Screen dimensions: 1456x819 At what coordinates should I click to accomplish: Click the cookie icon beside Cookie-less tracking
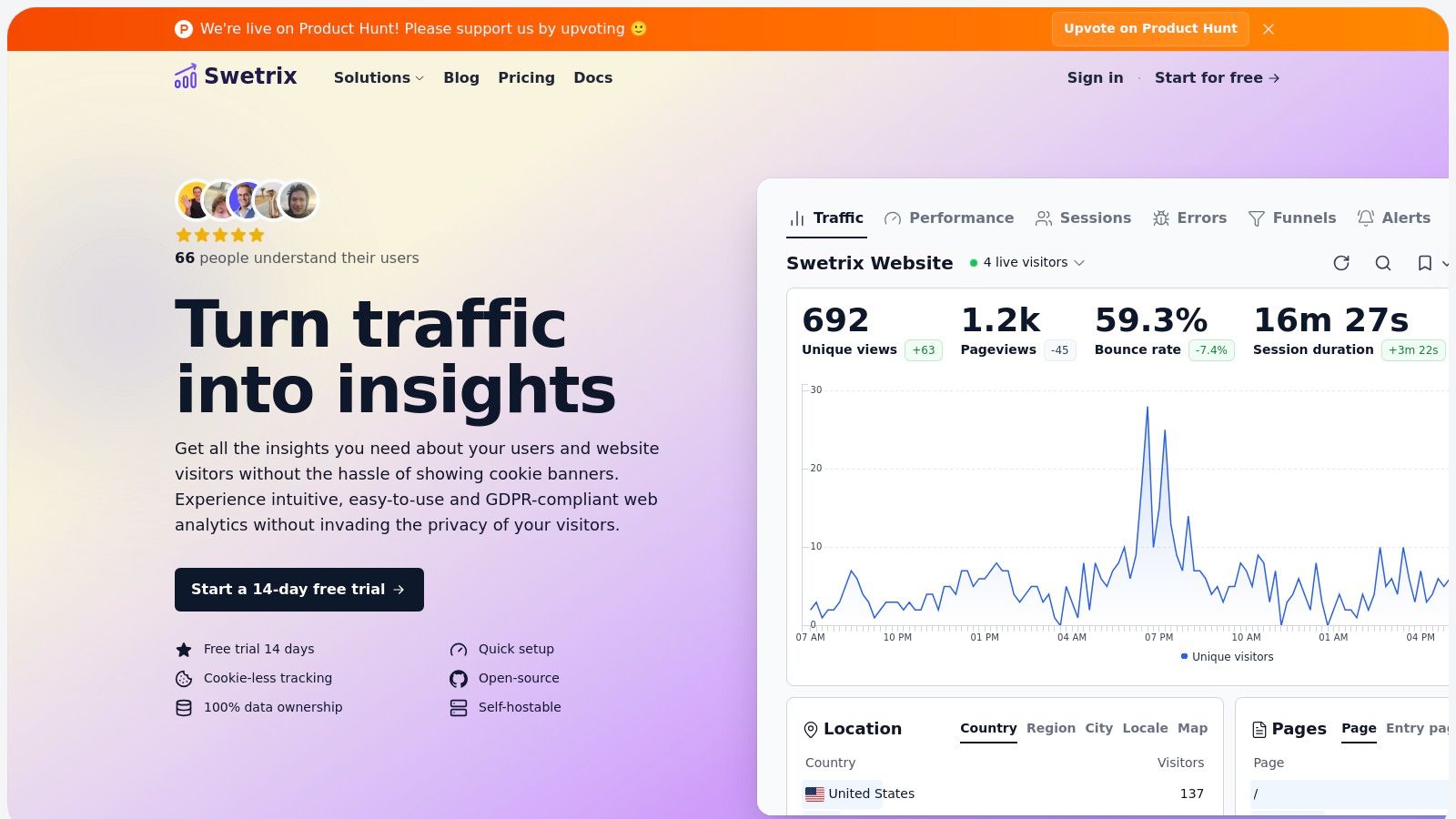pyautogui.click(x=184, y=679)
